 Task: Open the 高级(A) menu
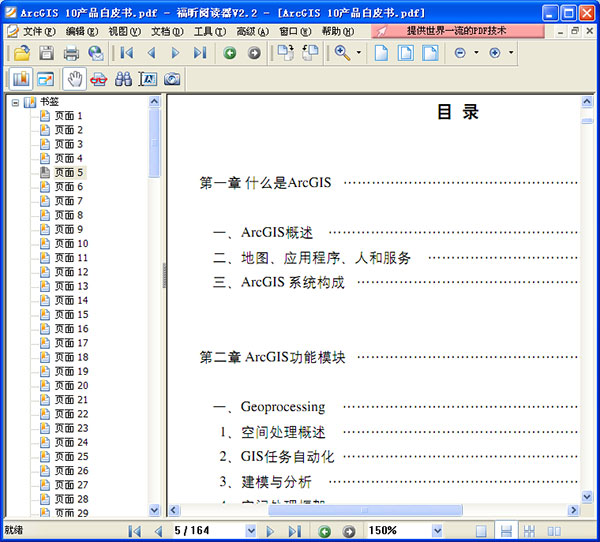point(253,31)
